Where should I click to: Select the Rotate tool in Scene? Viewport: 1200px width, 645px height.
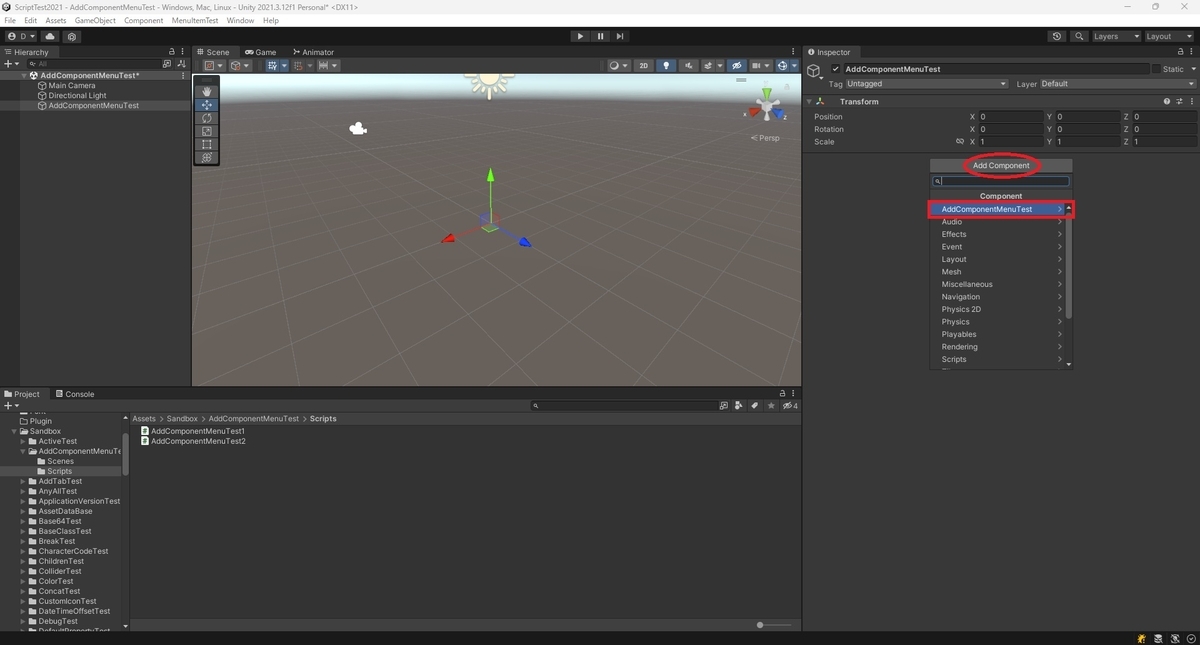coord(207,118)
